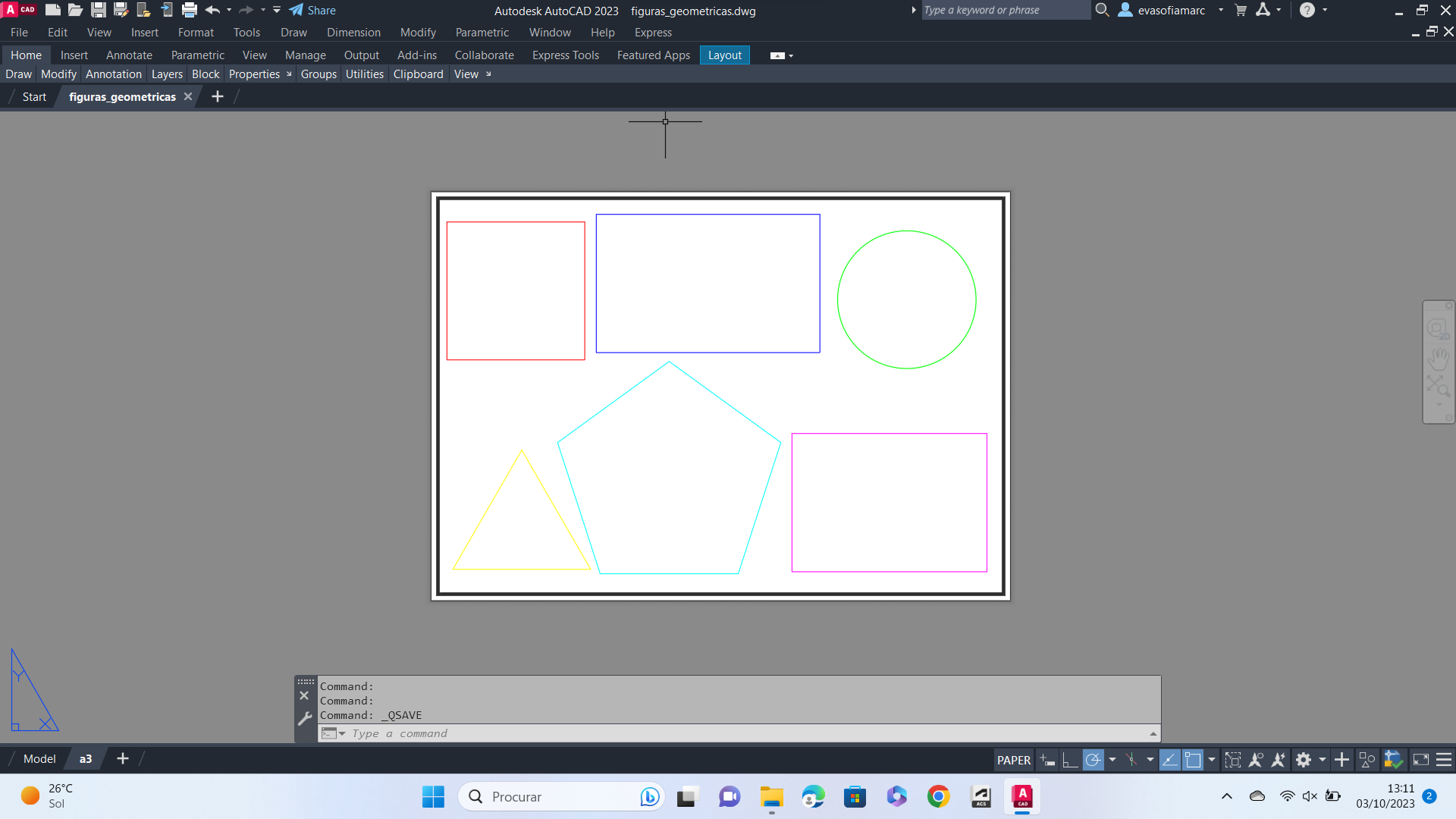This screenshot has width=1456, height=819.
Task: Close the figuras_geometricas file tab
Action: 188,96
